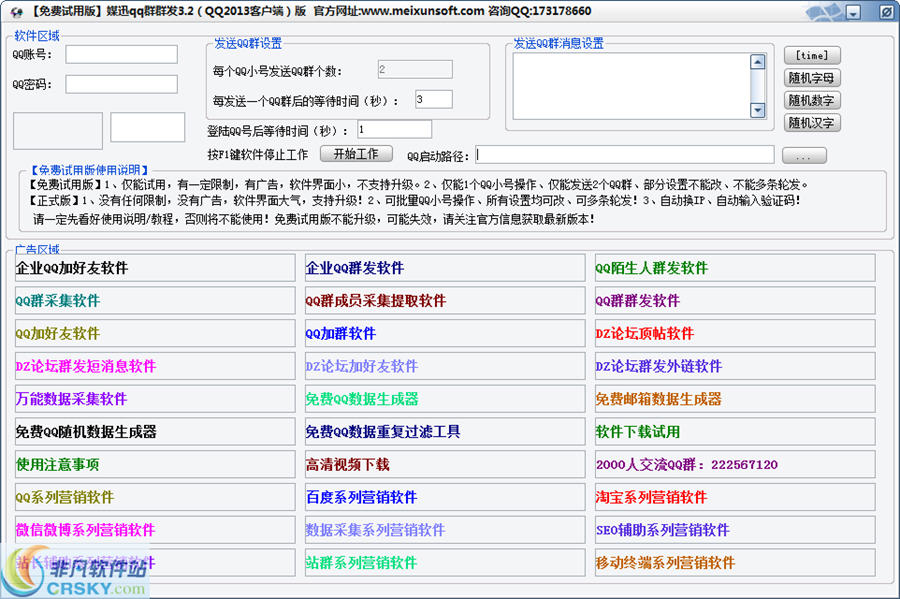Click the QQ账号 account input field

[x=120, y=55]
